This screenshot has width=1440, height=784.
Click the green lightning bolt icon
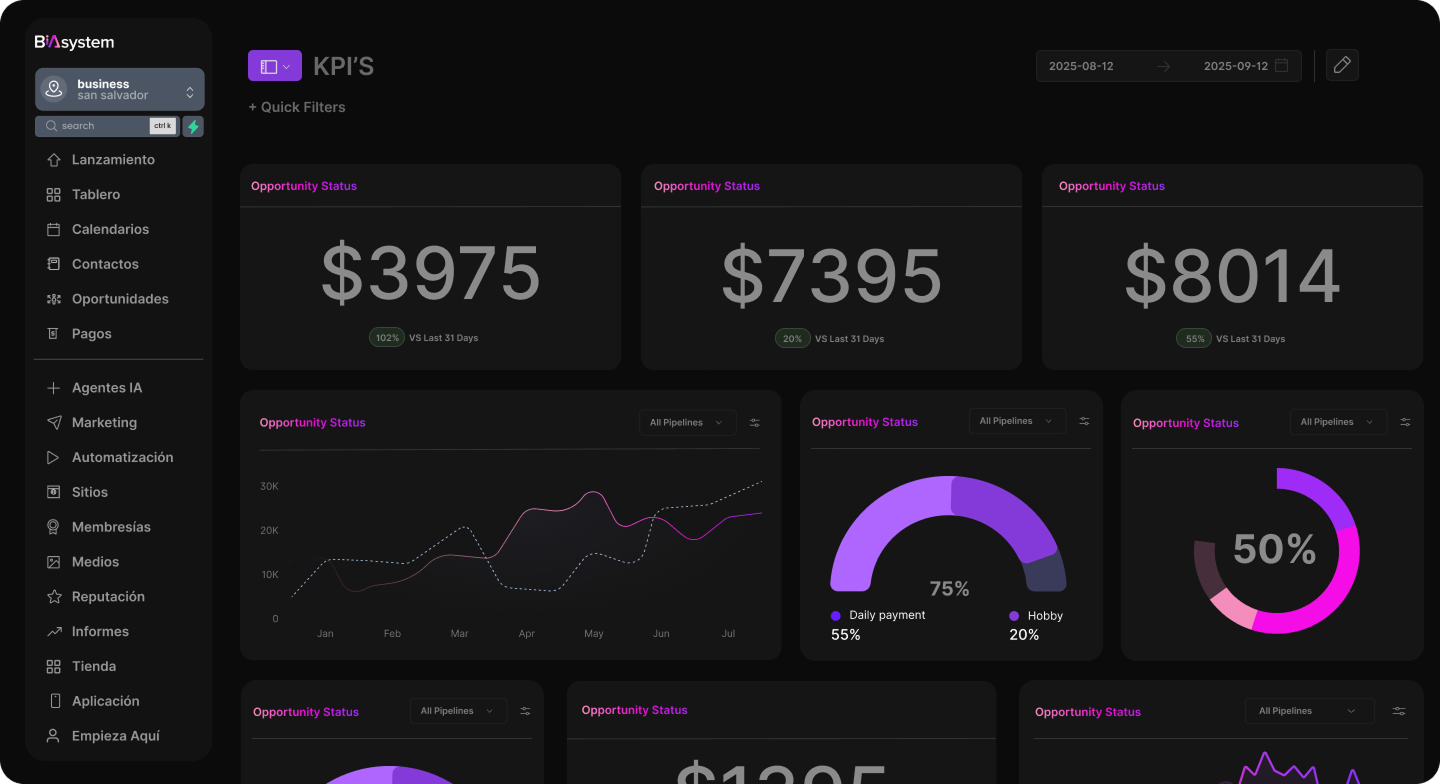click(x=193, y=126)
